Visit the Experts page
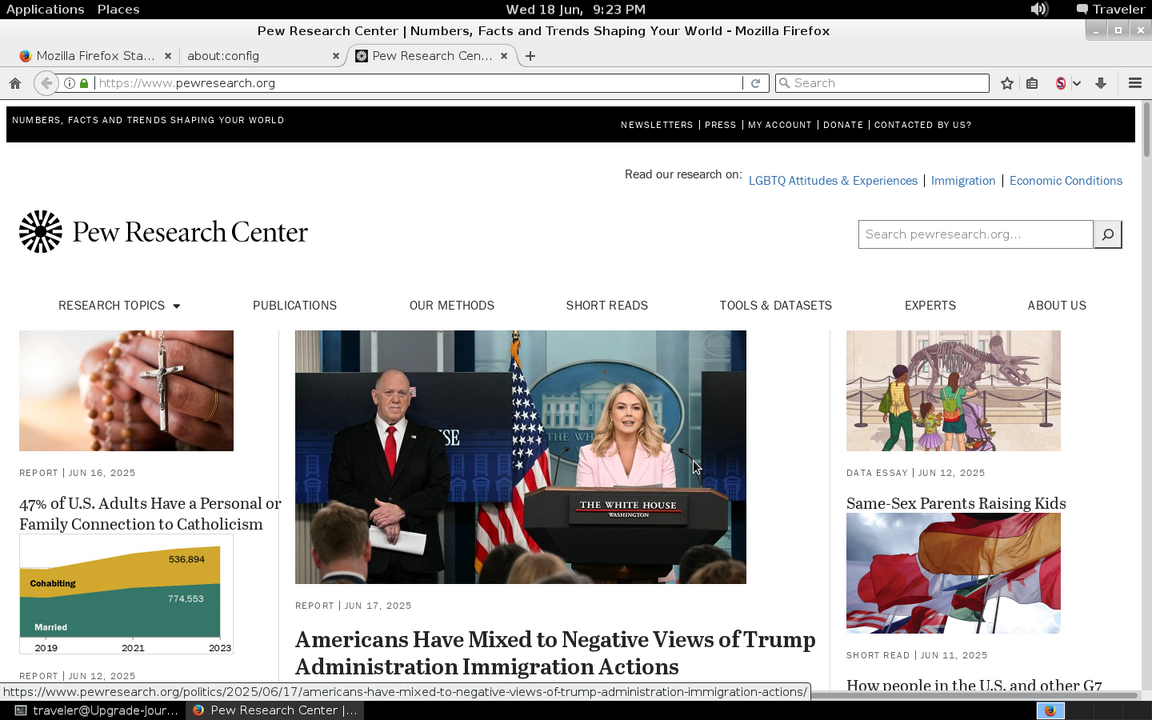Viewport: 1152px width, 720px height. (x=930, y=306)
